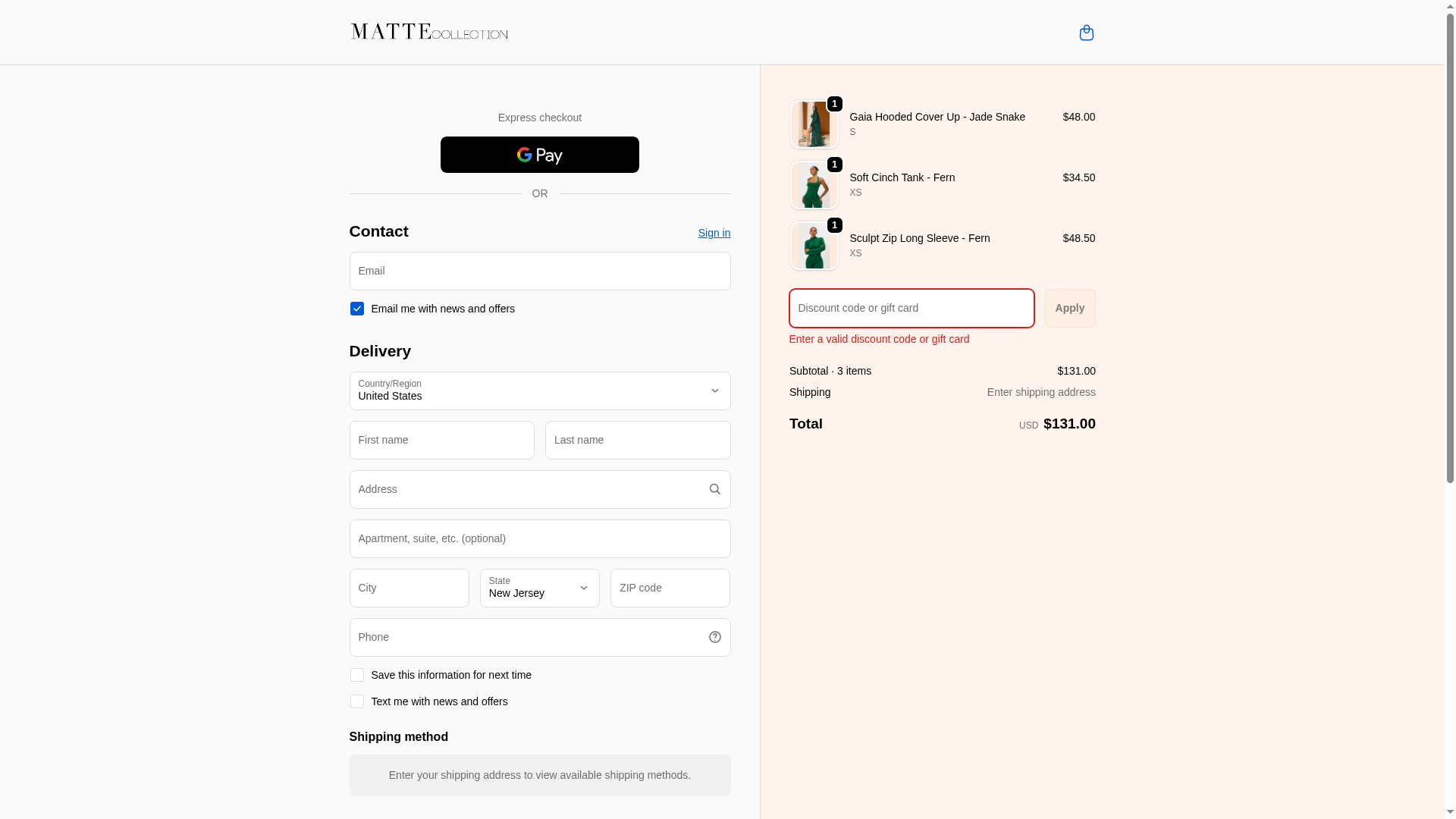
Task: Check Text me with news and offers
Action: 356,701
